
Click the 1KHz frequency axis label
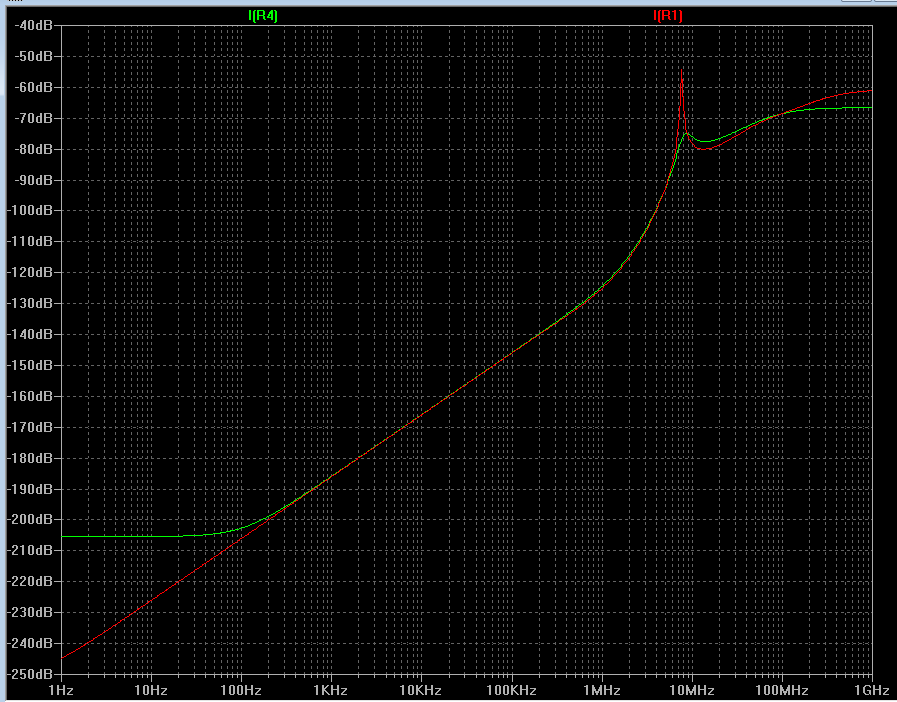[x=331, y=690]
